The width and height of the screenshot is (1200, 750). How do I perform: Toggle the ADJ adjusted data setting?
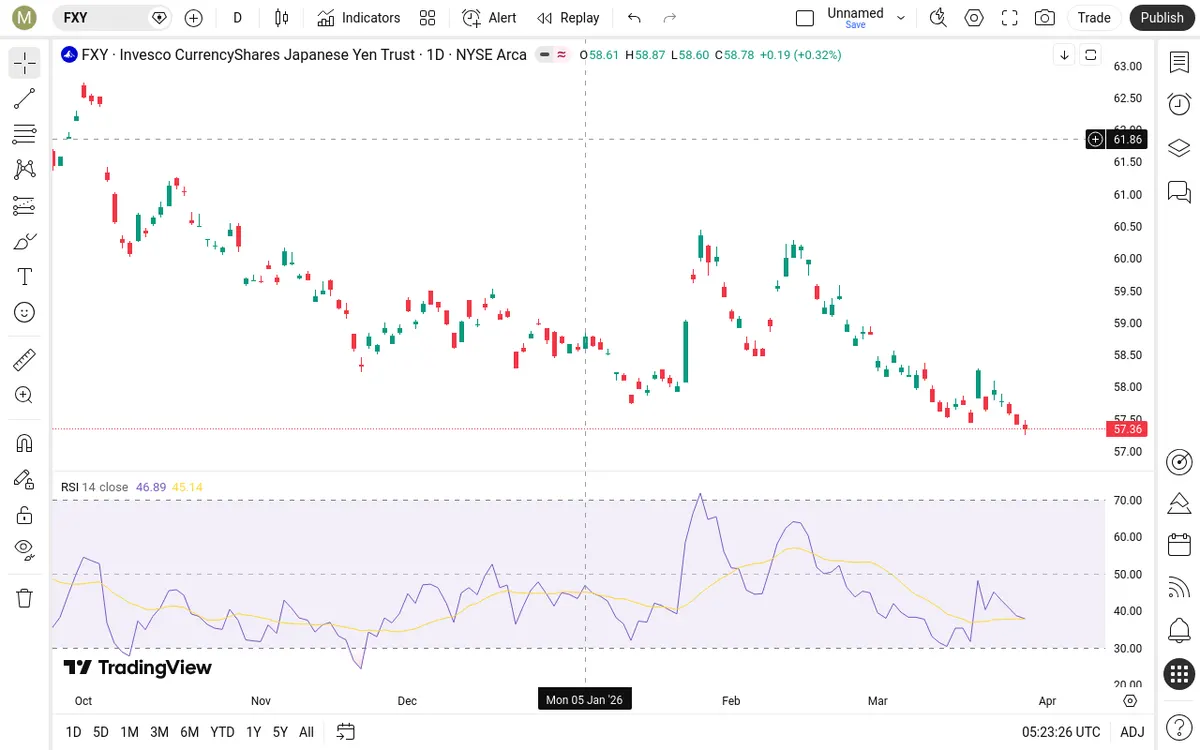pyautogui.click(x=1132, y=732)
